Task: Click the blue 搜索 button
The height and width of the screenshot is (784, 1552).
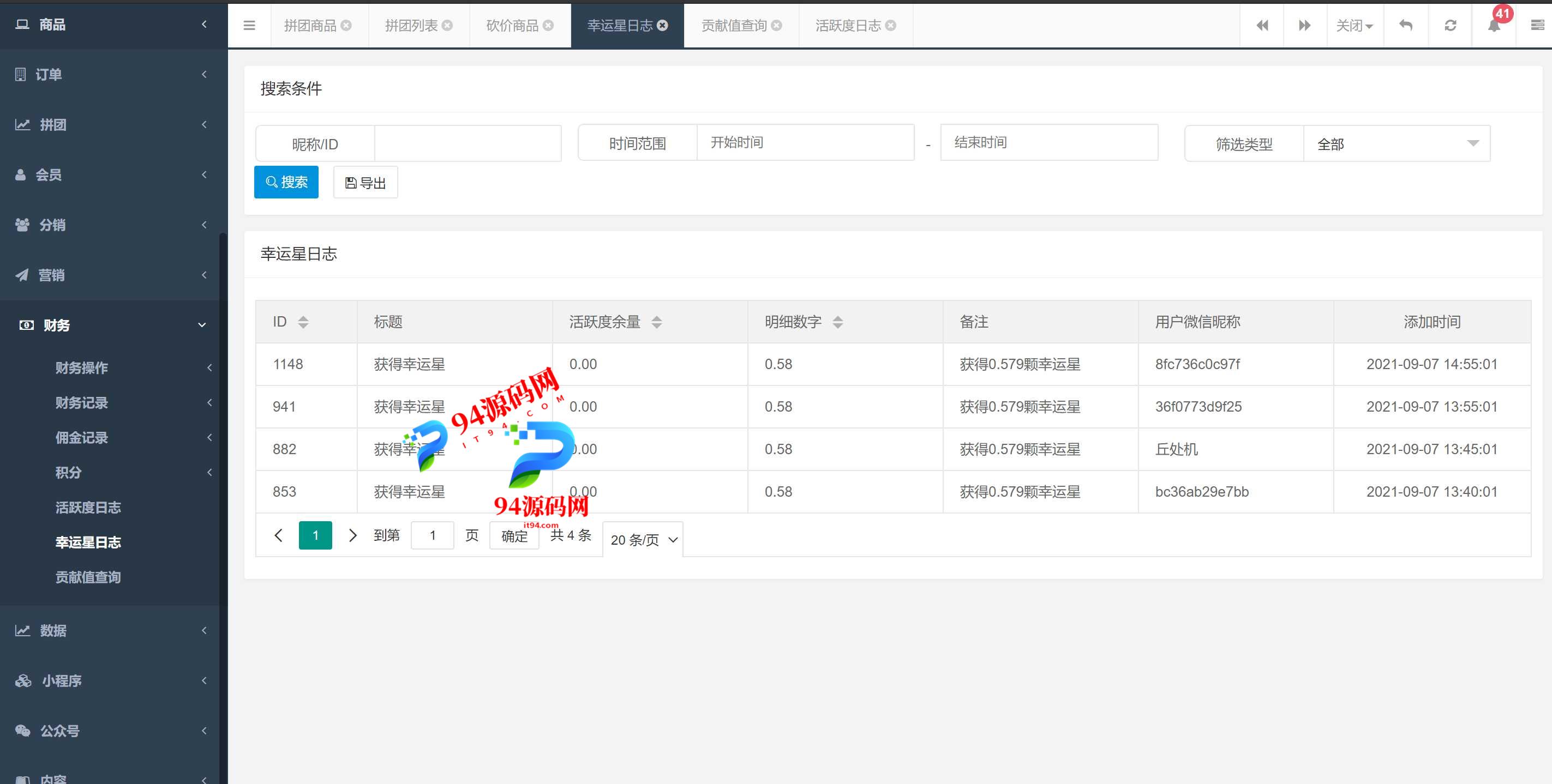Action: 286,182
